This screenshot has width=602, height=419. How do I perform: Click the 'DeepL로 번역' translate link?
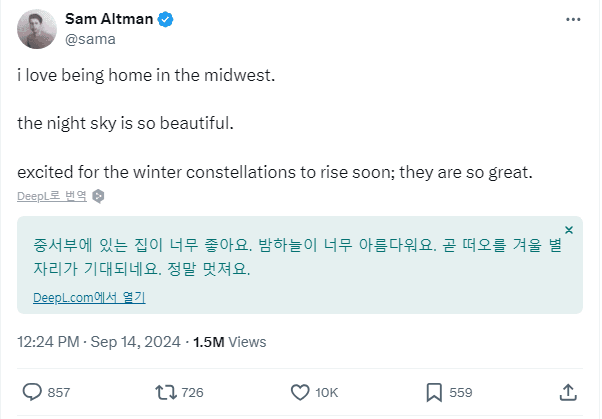52,196
